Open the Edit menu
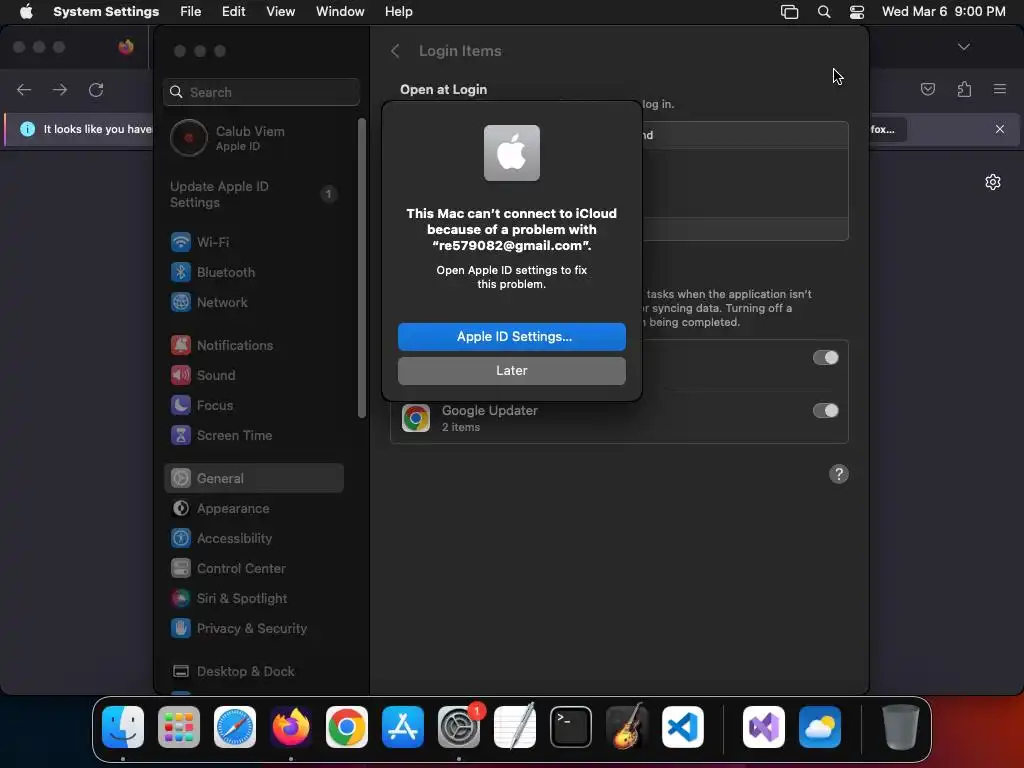 [x=233, y=12]
